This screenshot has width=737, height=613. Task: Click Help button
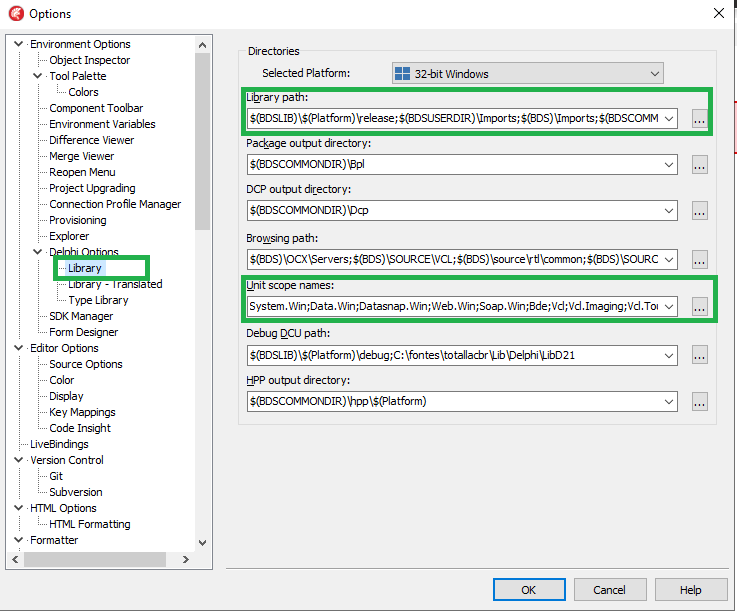[x=691, y=589]
